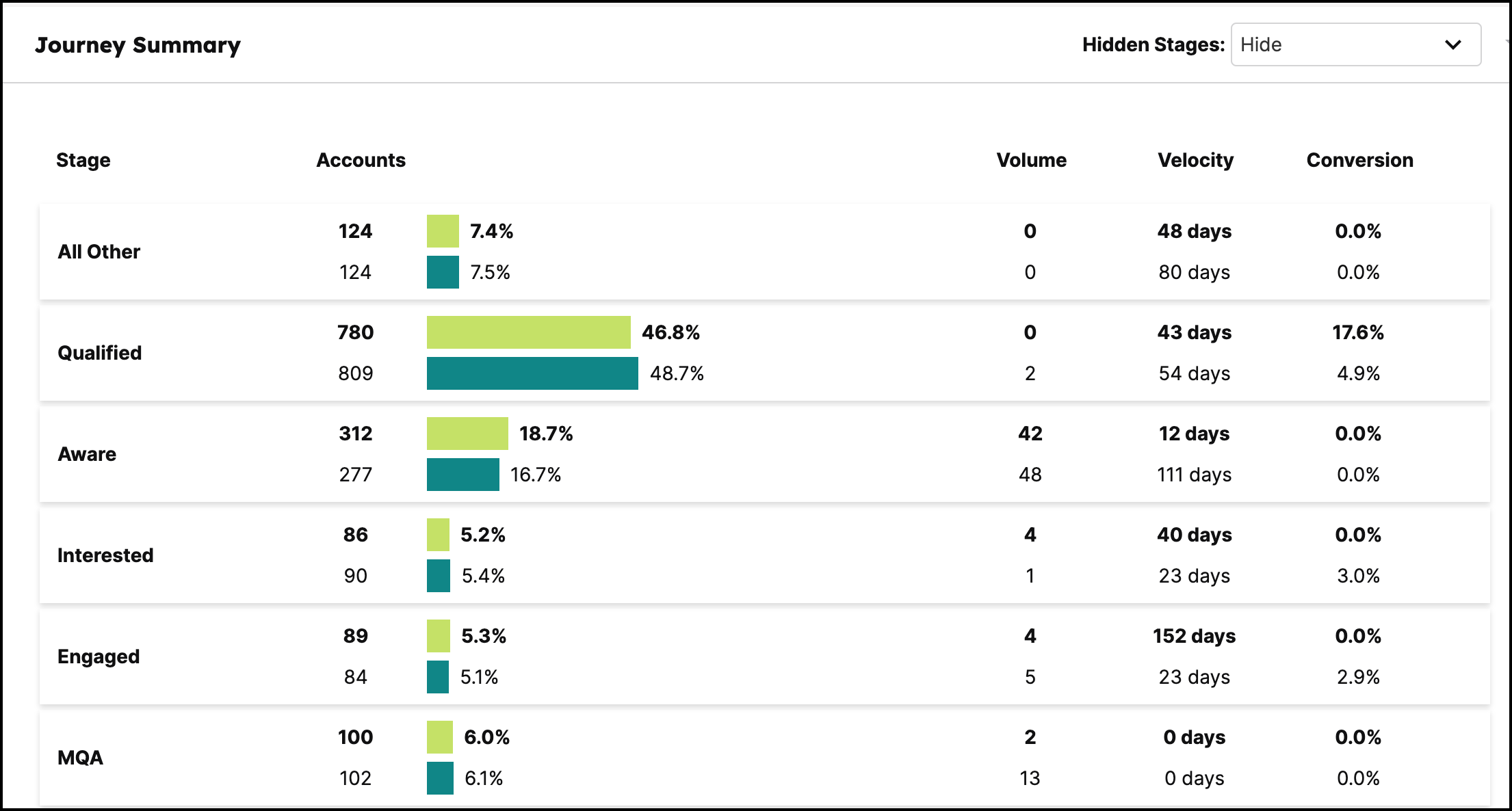Click the Journey Summary title
This screenshot has width=1512, height=811.
pyautogui.click(x=138, y=44)
